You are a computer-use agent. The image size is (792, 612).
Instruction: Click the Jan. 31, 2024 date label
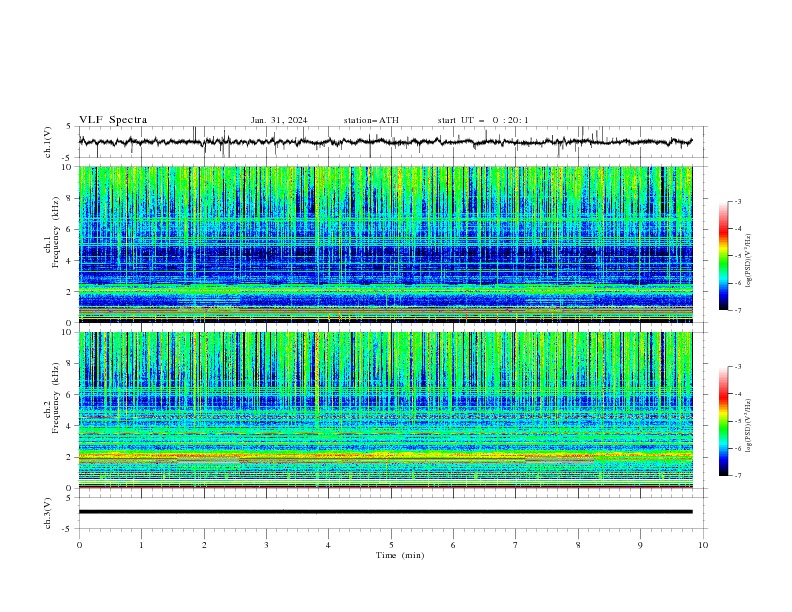tap(279, 120)
